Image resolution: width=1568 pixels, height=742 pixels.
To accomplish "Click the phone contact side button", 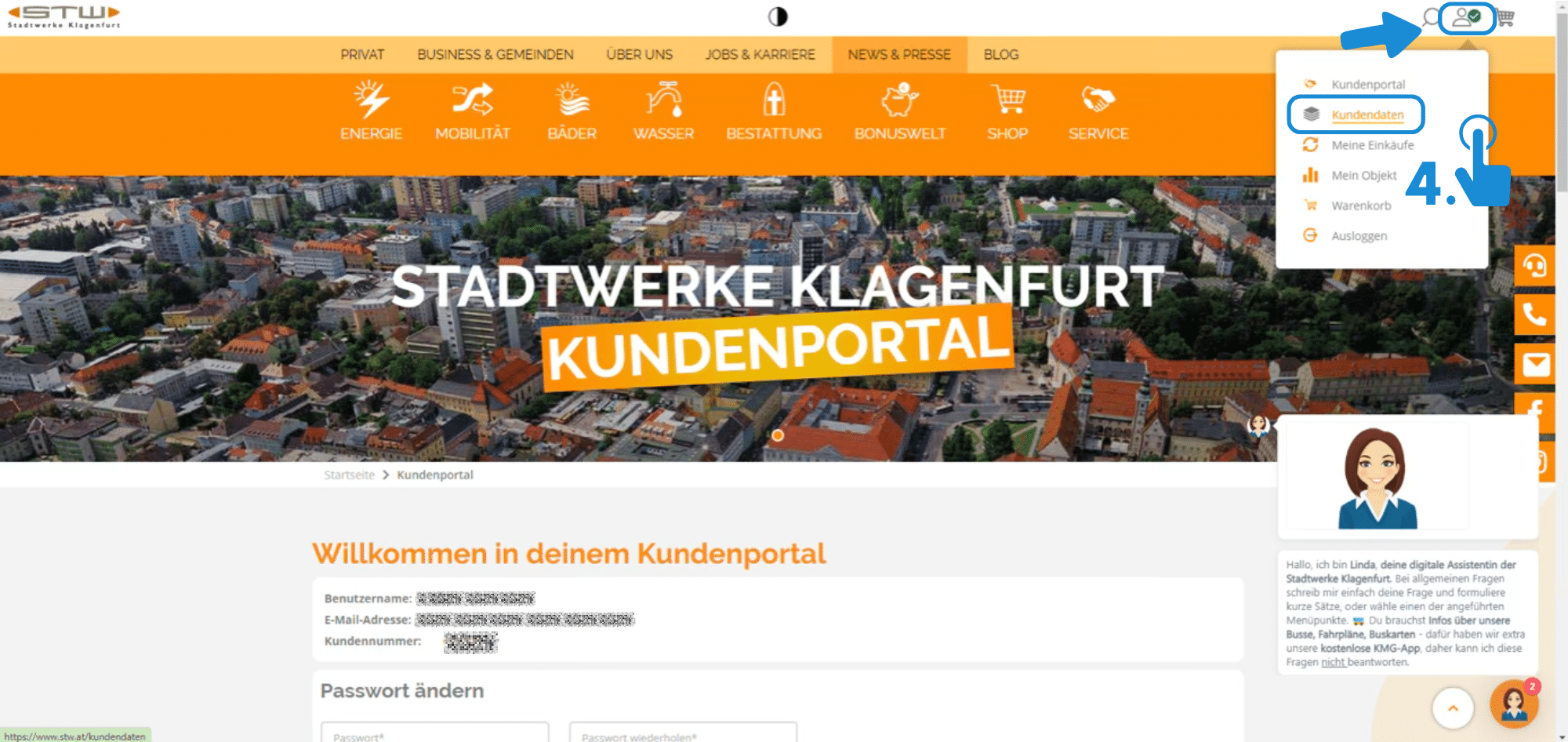I will (1534, 315).
